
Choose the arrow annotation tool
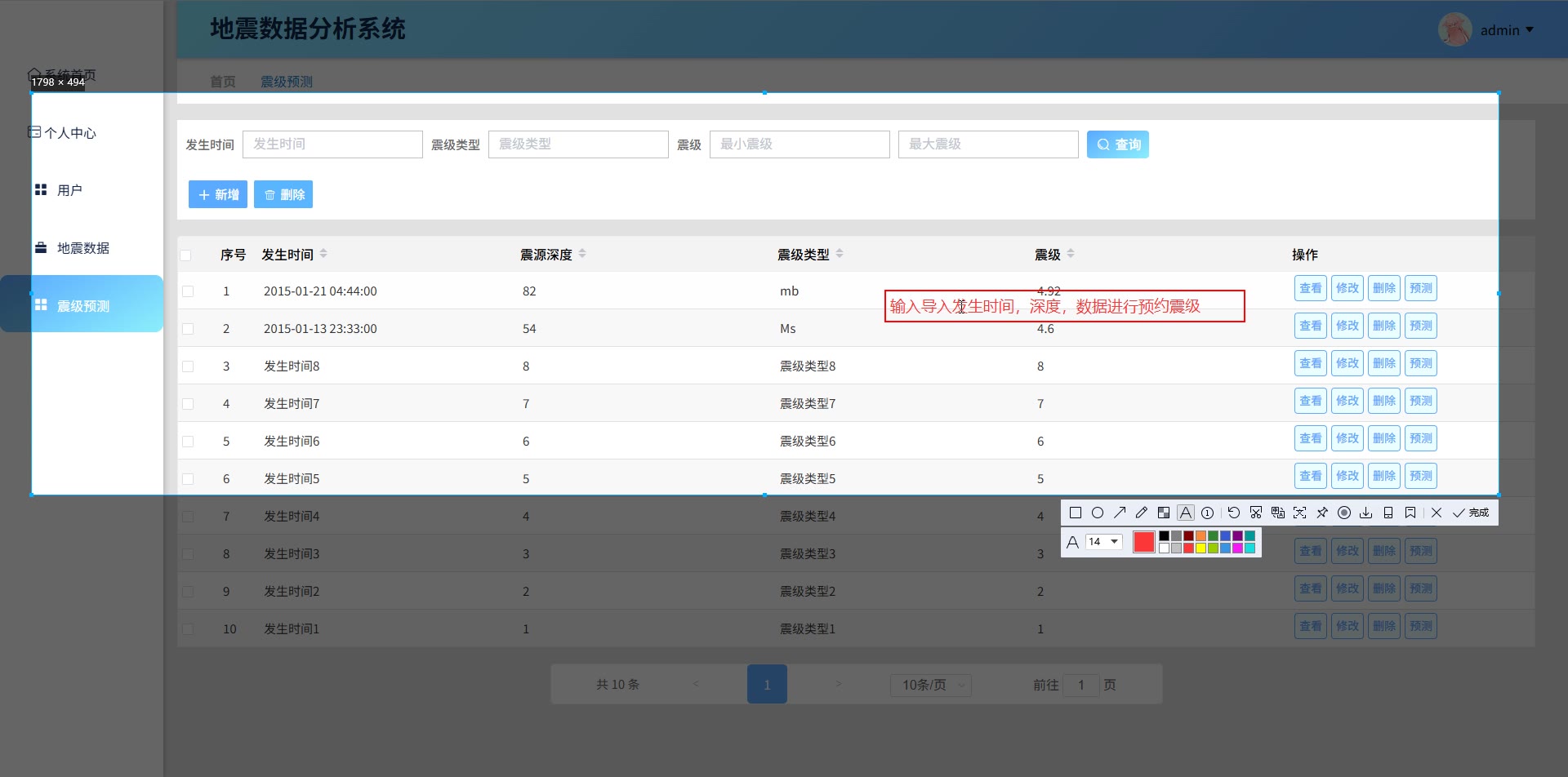[x=1120, y=513]
